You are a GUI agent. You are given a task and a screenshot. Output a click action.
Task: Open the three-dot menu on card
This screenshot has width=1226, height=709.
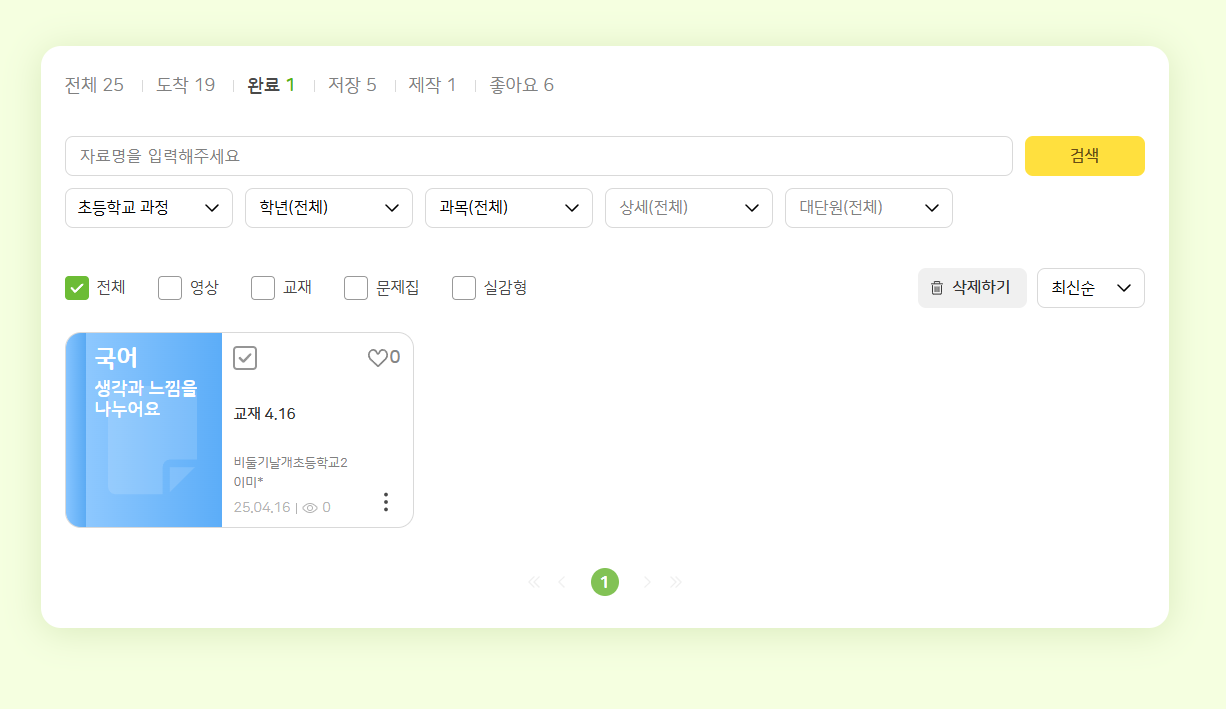point(386,502)
